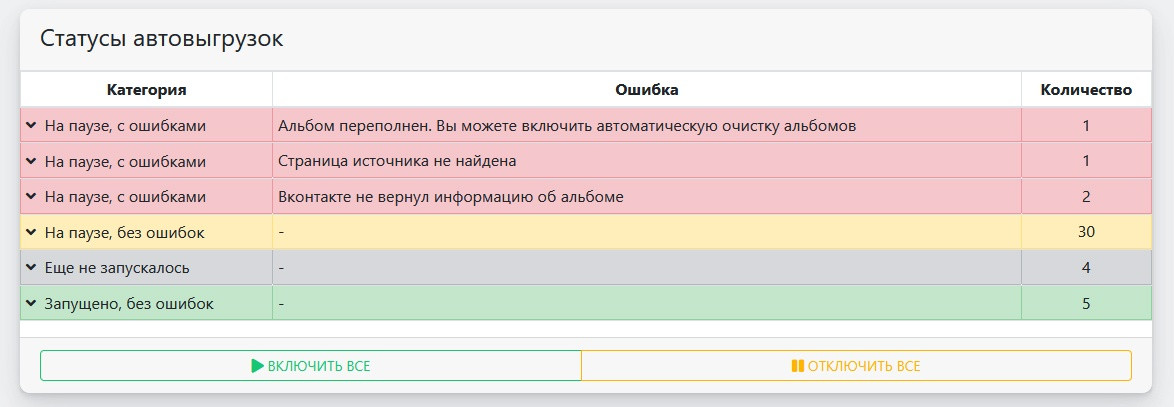Click the pause icon on "Отключить все"
This screenshot has width=1174, height=407.
[x=797, y=366]
